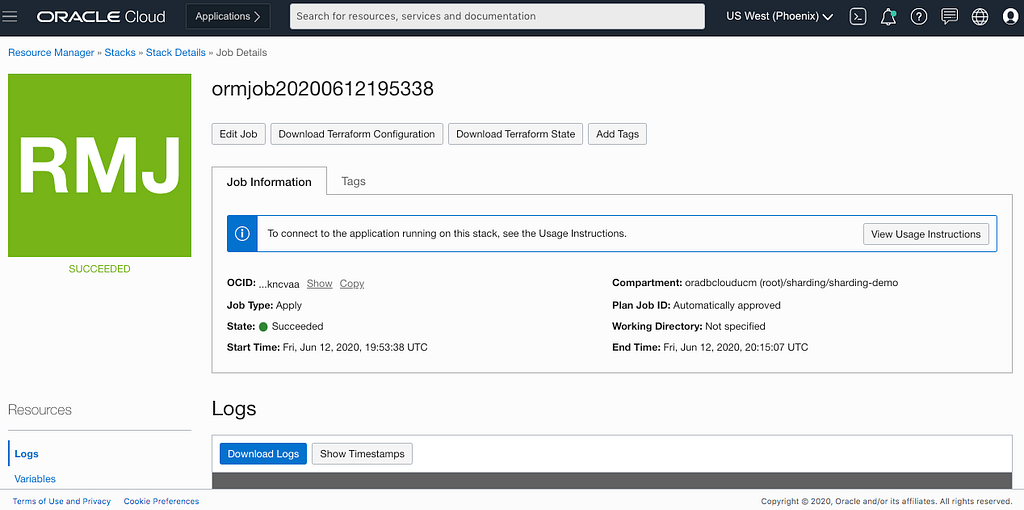Image resolution: width=1024 pixels, height=510 pixels.
Task: Open the language globe icon
Action: (980, 17)
